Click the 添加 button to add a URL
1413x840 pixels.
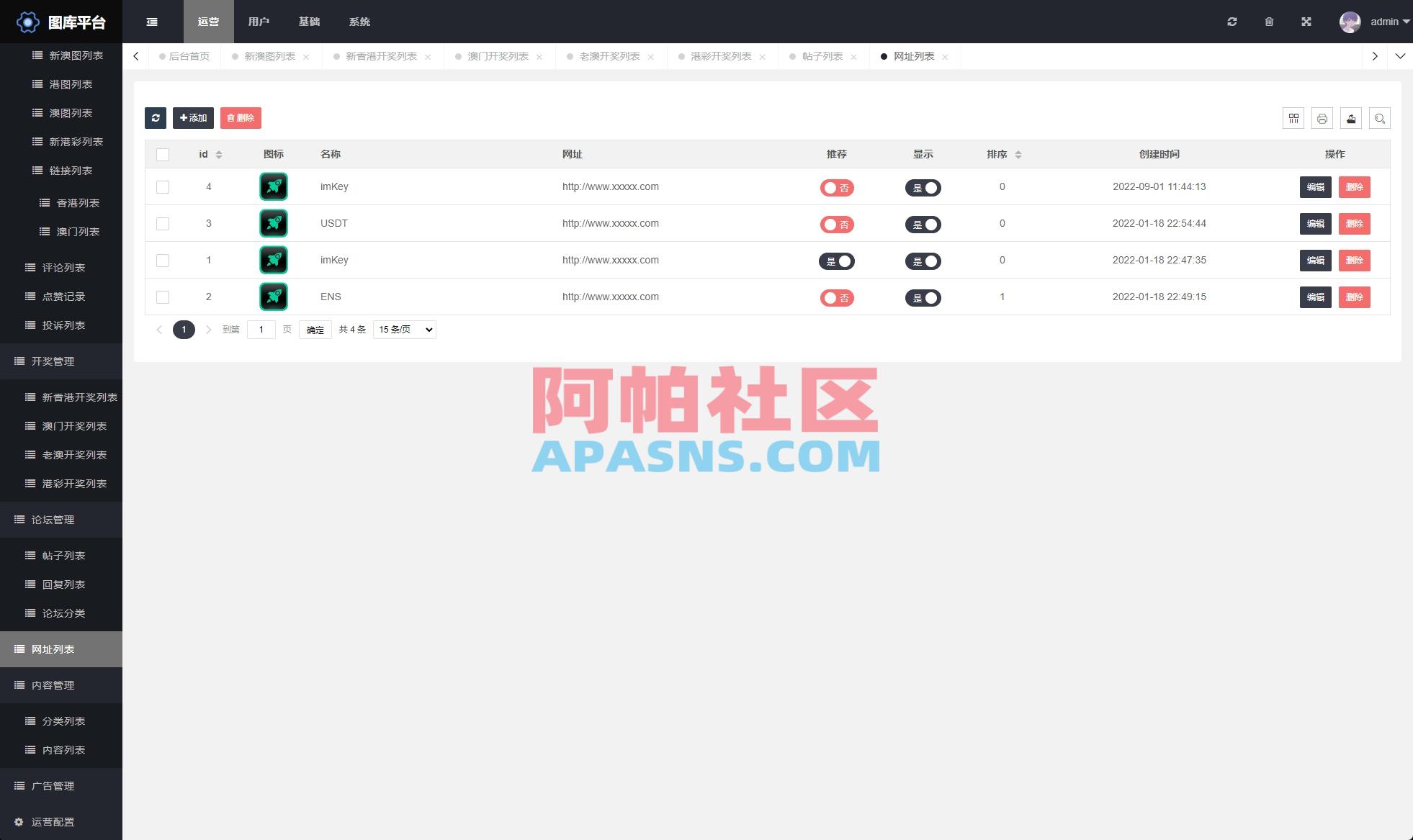click(193, 117)
